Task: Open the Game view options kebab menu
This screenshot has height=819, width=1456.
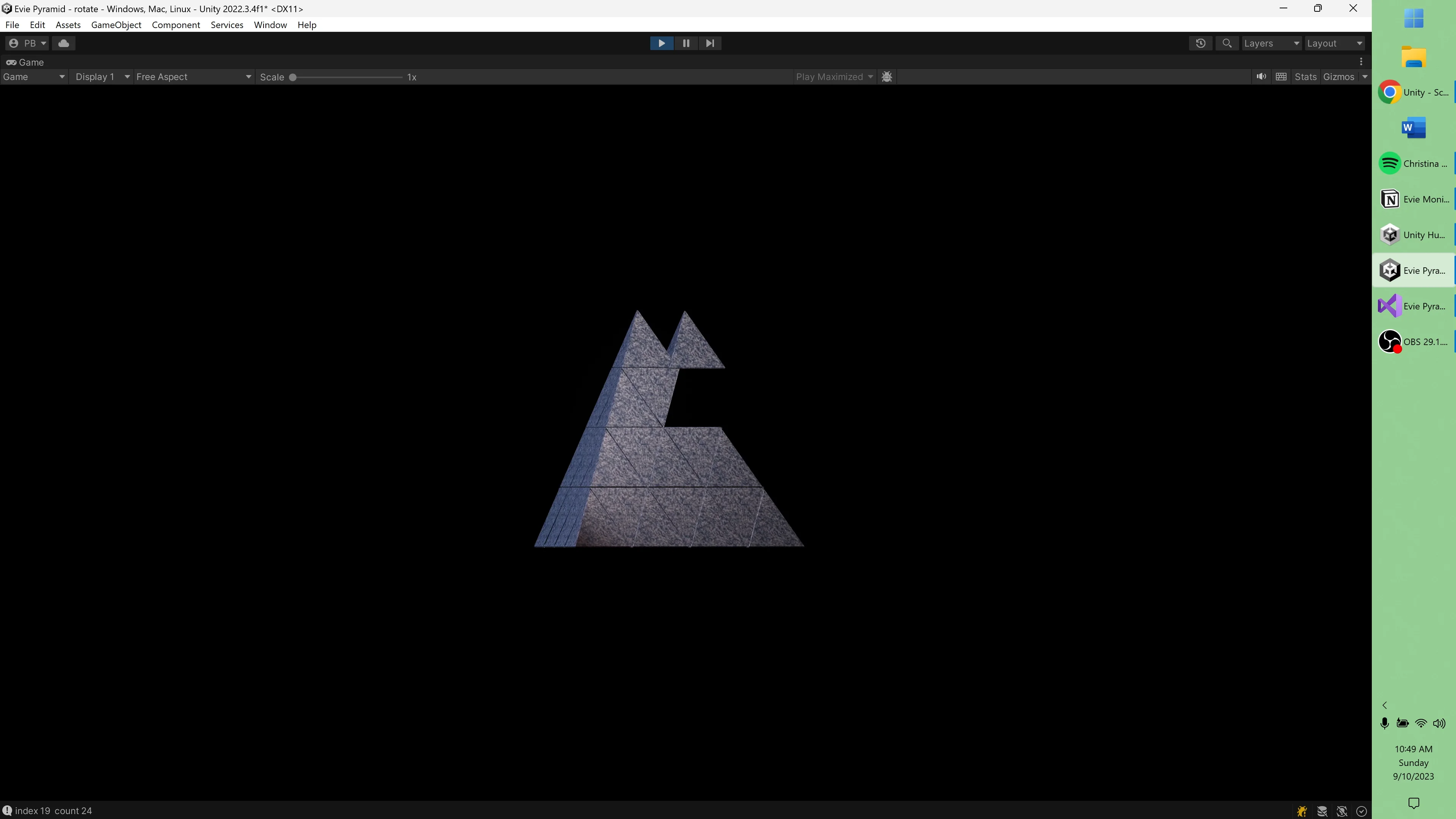Action: tap(1361, 61)
